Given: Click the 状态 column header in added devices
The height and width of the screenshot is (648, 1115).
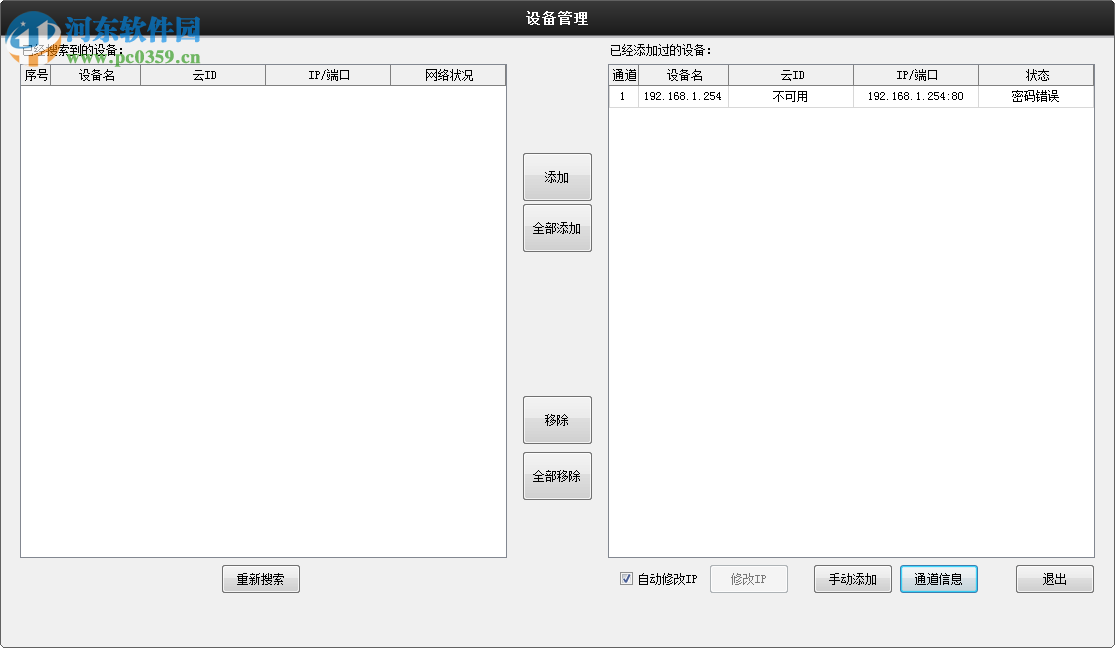Looking at the screenshot, I should click(1035, 74).
